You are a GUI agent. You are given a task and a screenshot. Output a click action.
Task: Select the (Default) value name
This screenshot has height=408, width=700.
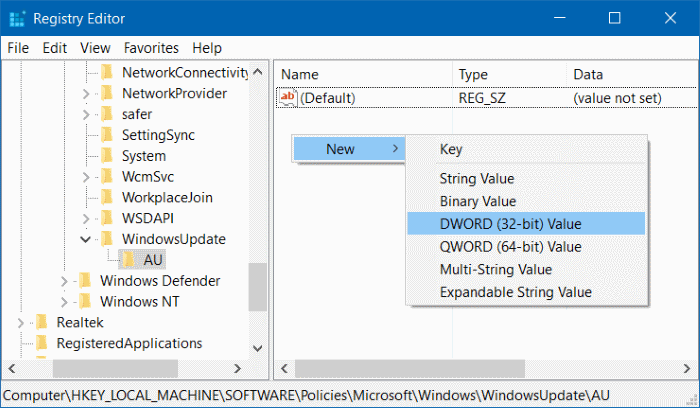pyautogui.click(x=328, y=98)
